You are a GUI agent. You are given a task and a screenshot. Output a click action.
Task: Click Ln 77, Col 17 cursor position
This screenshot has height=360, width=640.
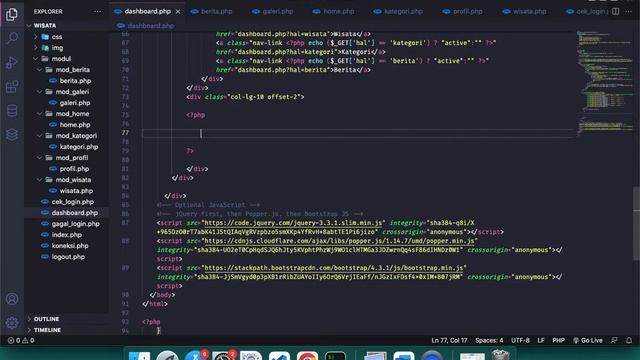pos(449,340)
